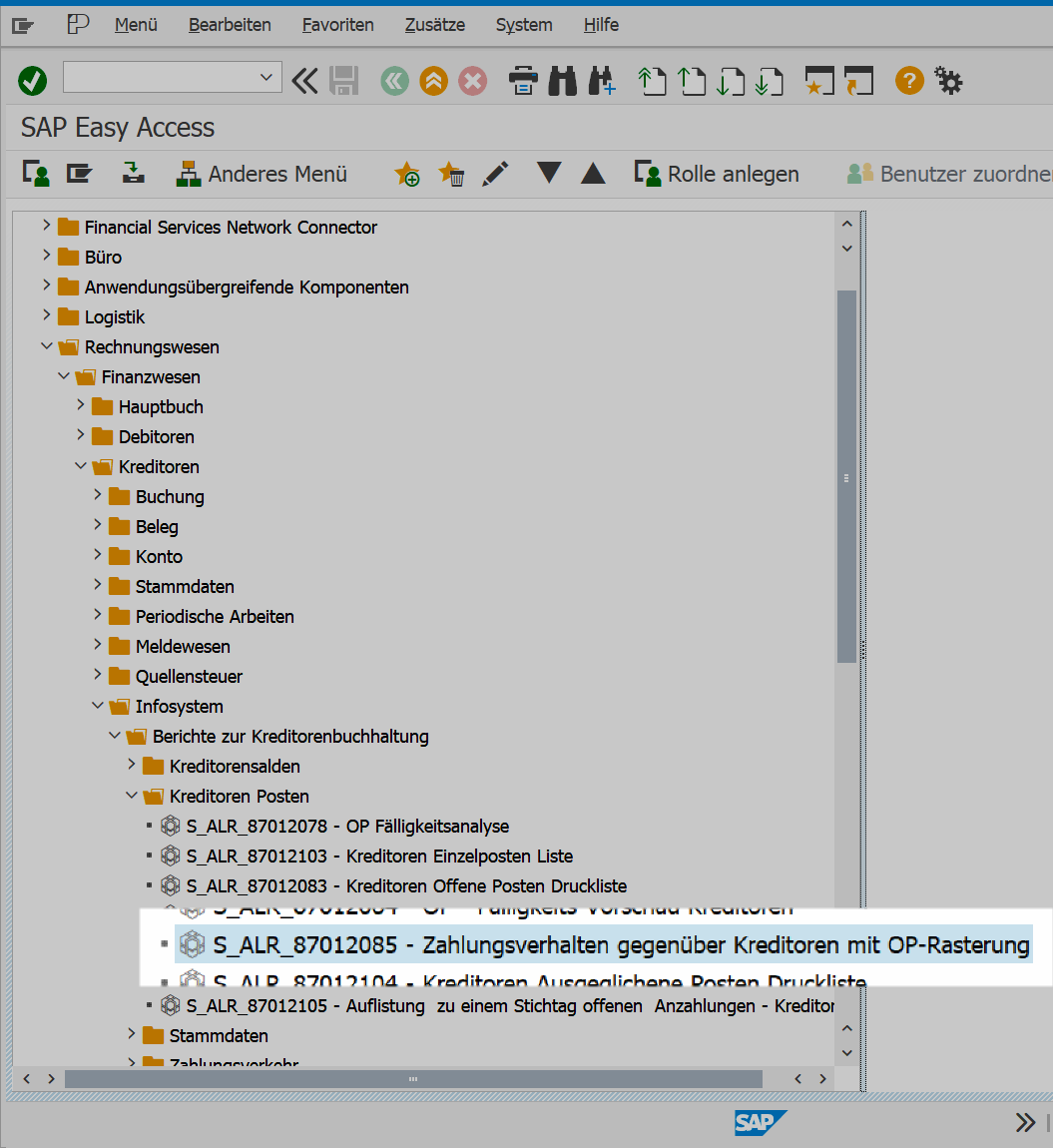Click Benutzer zuordnen button
The image size is (1053, 1148).
coord(949,174)
